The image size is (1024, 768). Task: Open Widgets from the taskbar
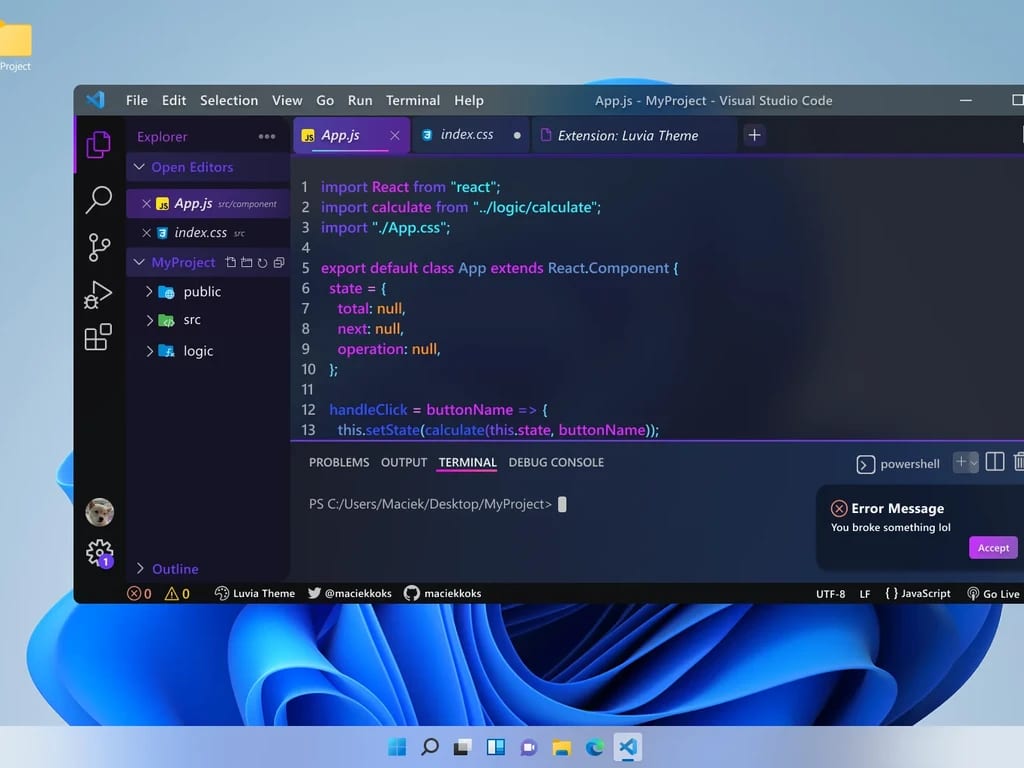click(x=496, y=746)
